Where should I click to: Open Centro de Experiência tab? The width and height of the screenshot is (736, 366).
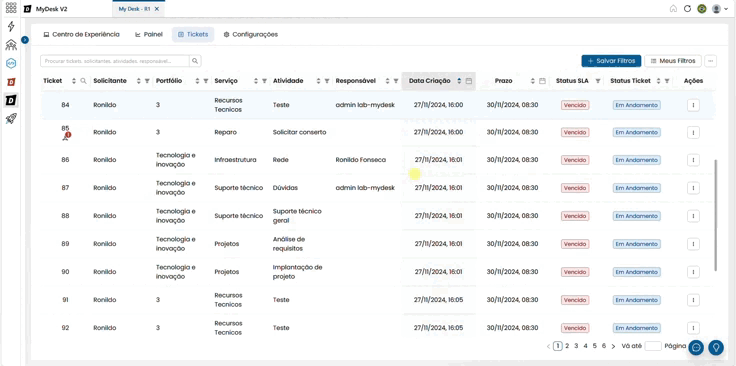[x=81, y=34]
